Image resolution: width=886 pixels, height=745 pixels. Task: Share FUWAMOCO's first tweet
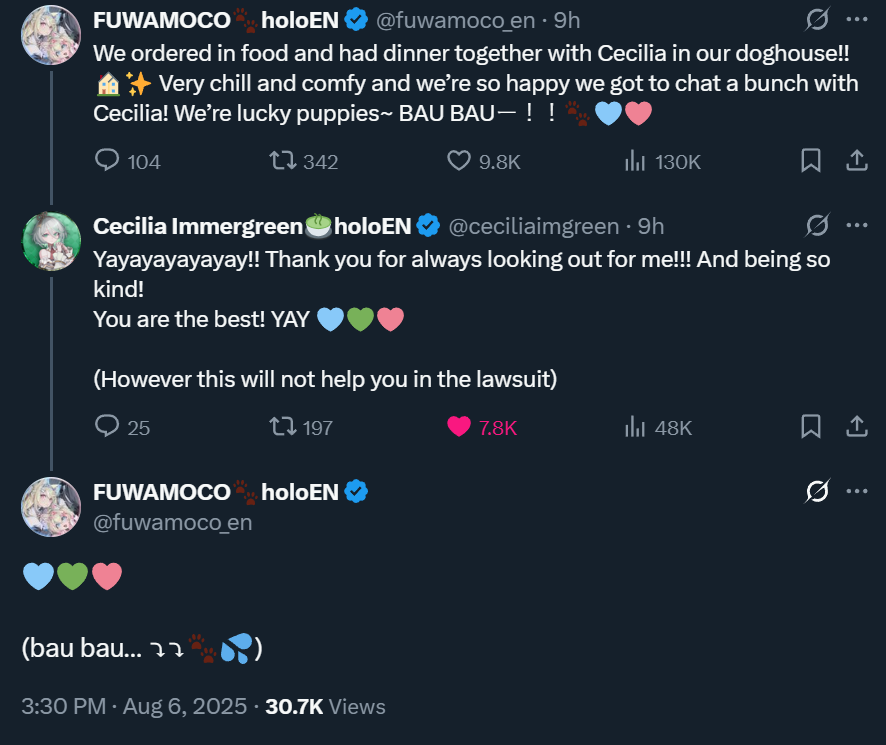[857, 161]
